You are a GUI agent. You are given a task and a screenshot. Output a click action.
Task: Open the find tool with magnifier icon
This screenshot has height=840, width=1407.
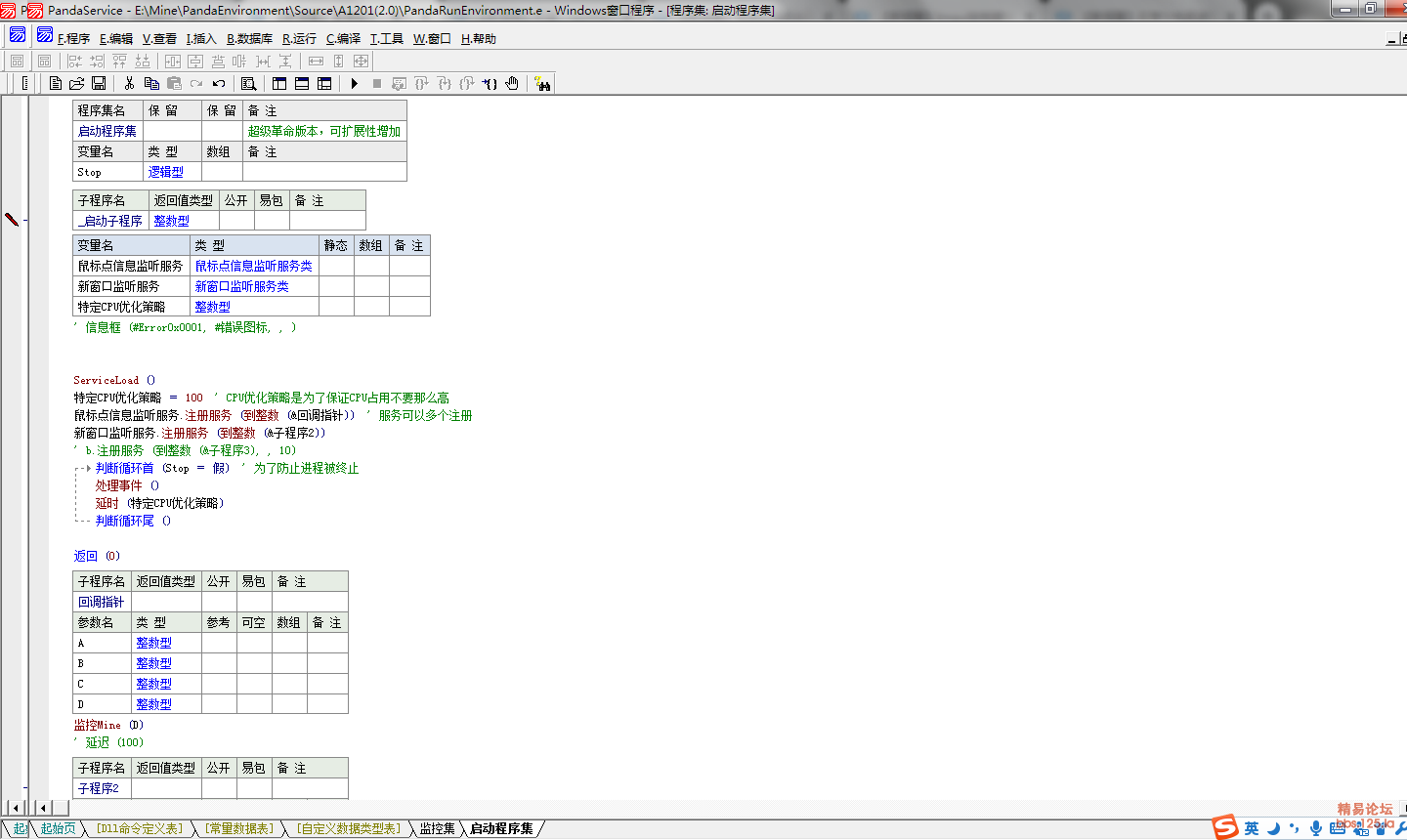tap(248, 84)
